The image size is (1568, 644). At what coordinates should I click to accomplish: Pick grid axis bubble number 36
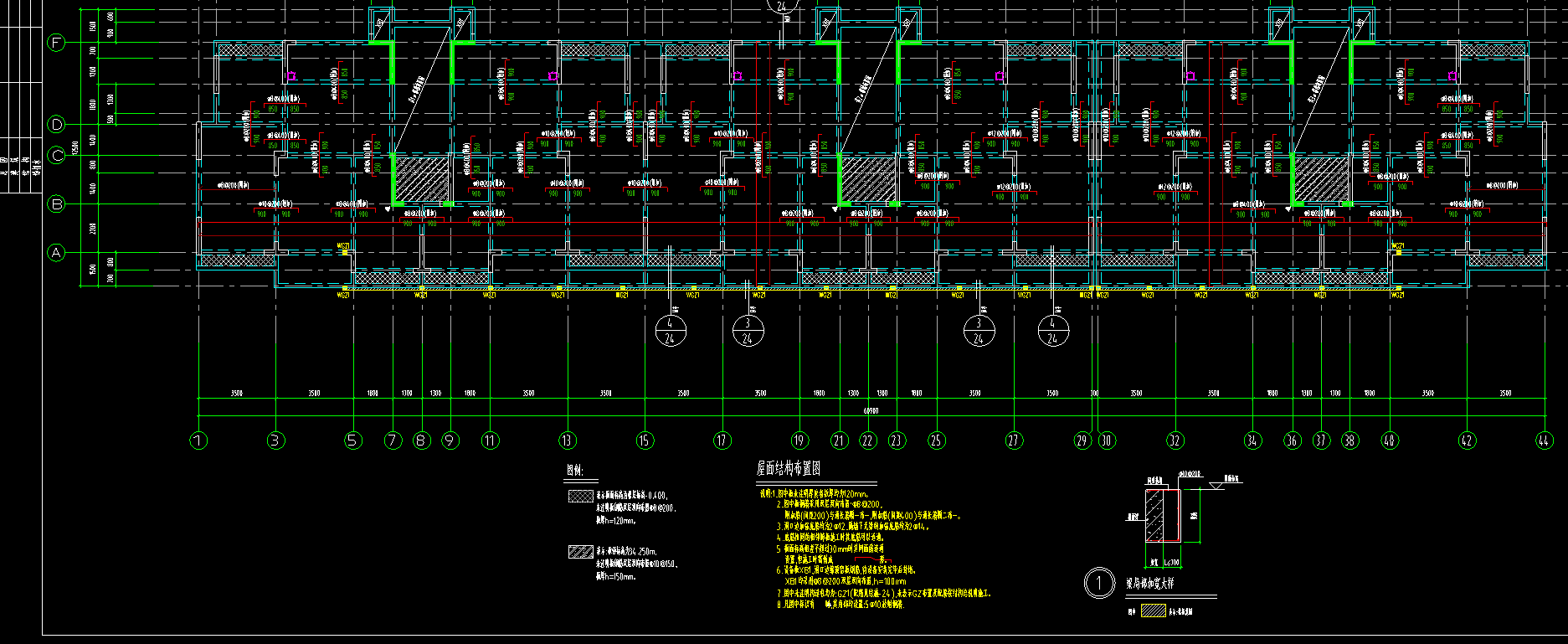pyautogui.click(x=1293, y=440)
